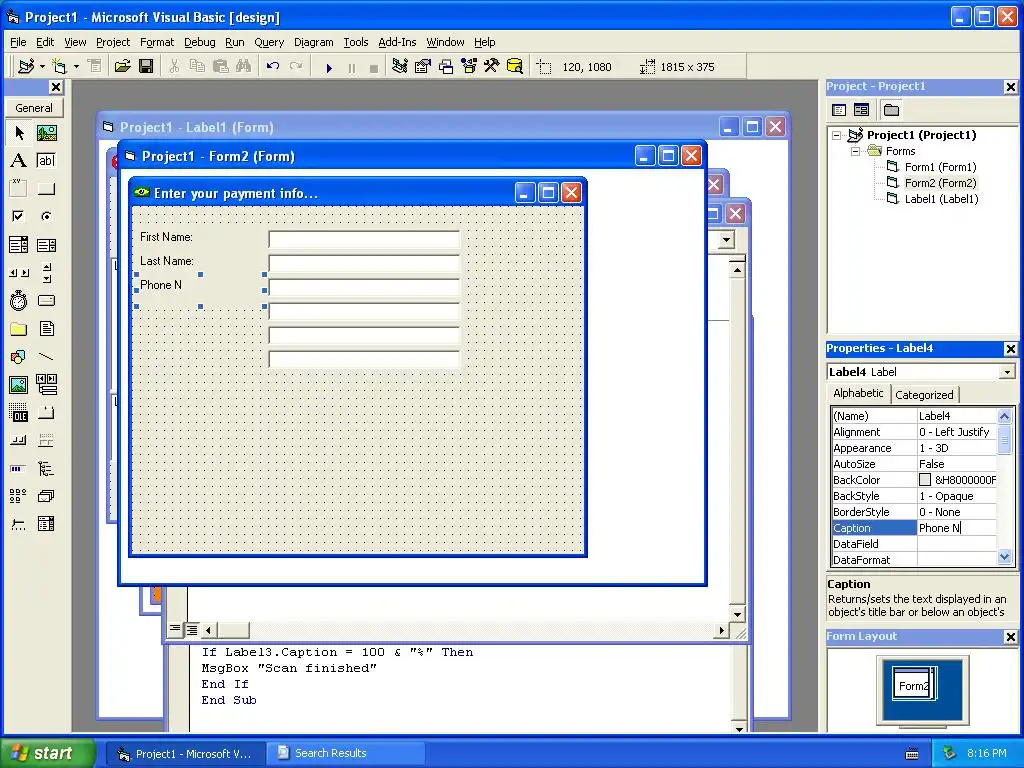The height and width of the screenshot is (768, 1024).
Task: Open the File menu
Action: (x=18, y=42)
